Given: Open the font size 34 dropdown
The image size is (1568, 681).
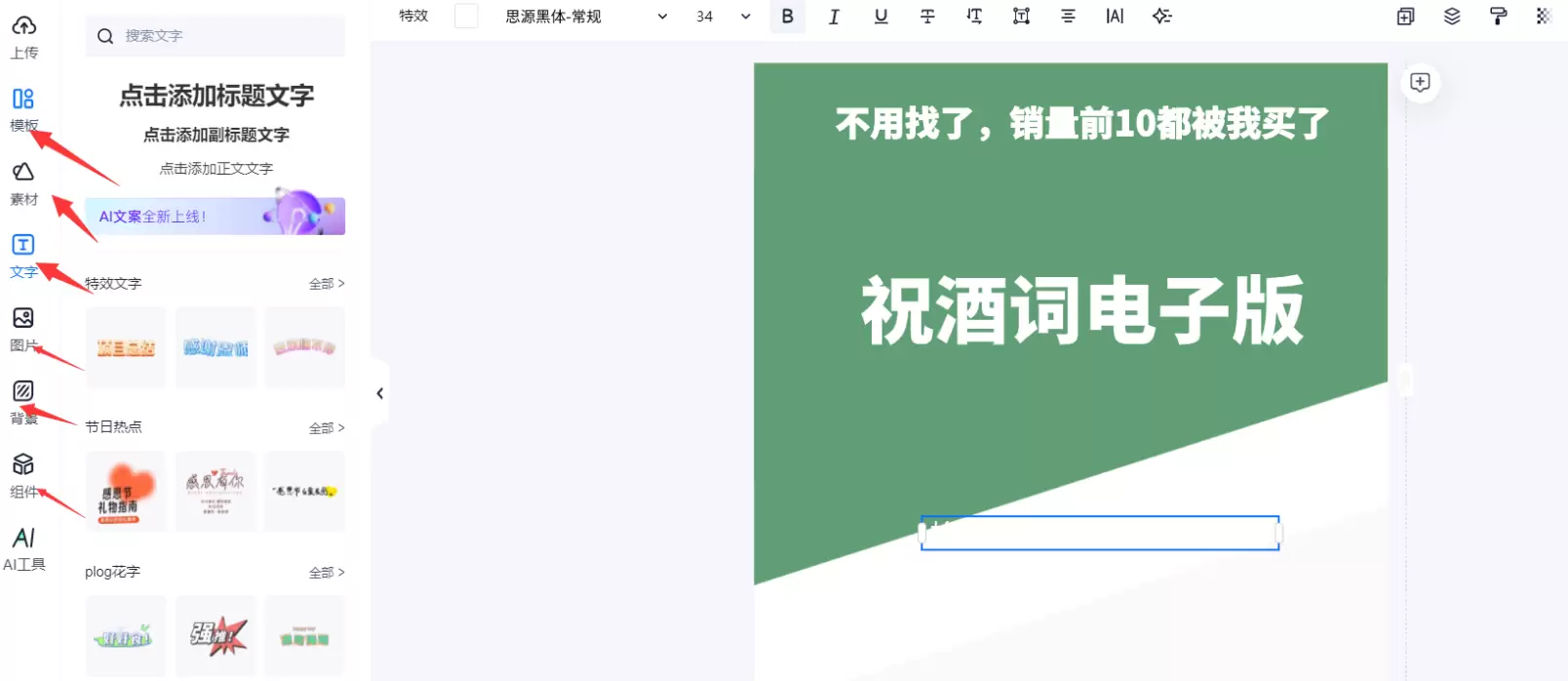Looking at the screenshot, I should click(x=724, y=17).
